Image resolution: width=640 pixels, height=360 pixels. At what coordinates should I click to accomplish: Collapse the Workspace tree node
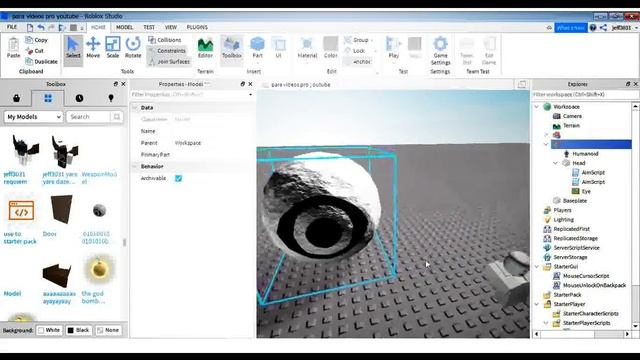coord(537,107)
